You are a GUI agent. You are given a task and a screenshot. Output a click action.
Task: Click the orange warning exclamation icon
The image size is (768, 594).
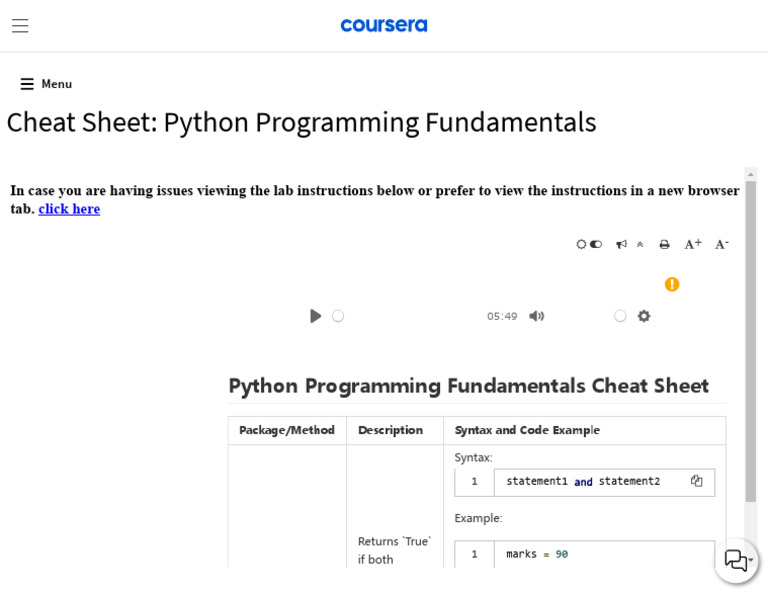[x=672, y=284]
